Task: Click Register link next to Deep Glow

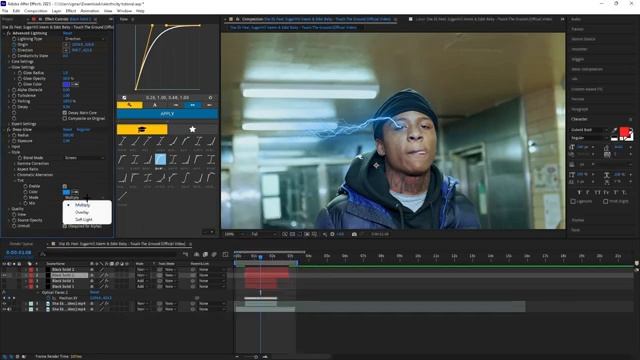Action: pyautogui.click(x=83, y=129)
